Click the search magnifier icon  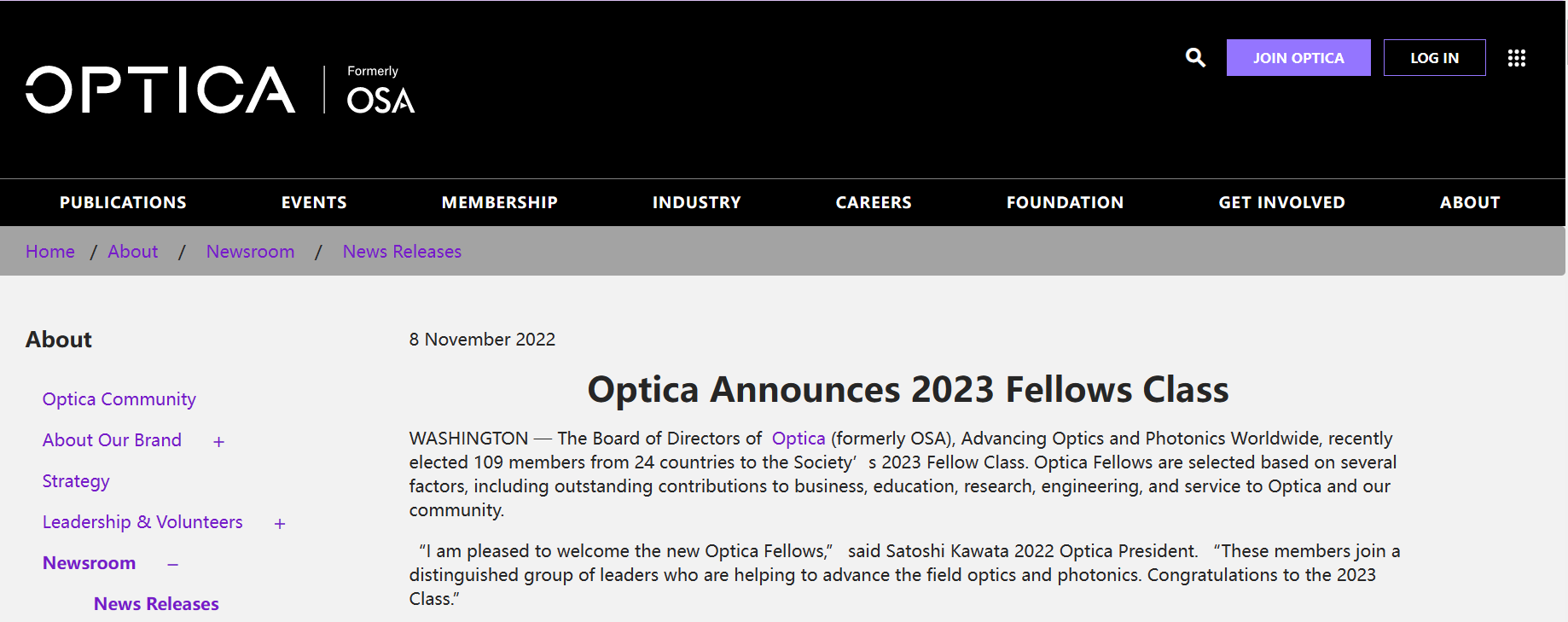pos(1195,58)
